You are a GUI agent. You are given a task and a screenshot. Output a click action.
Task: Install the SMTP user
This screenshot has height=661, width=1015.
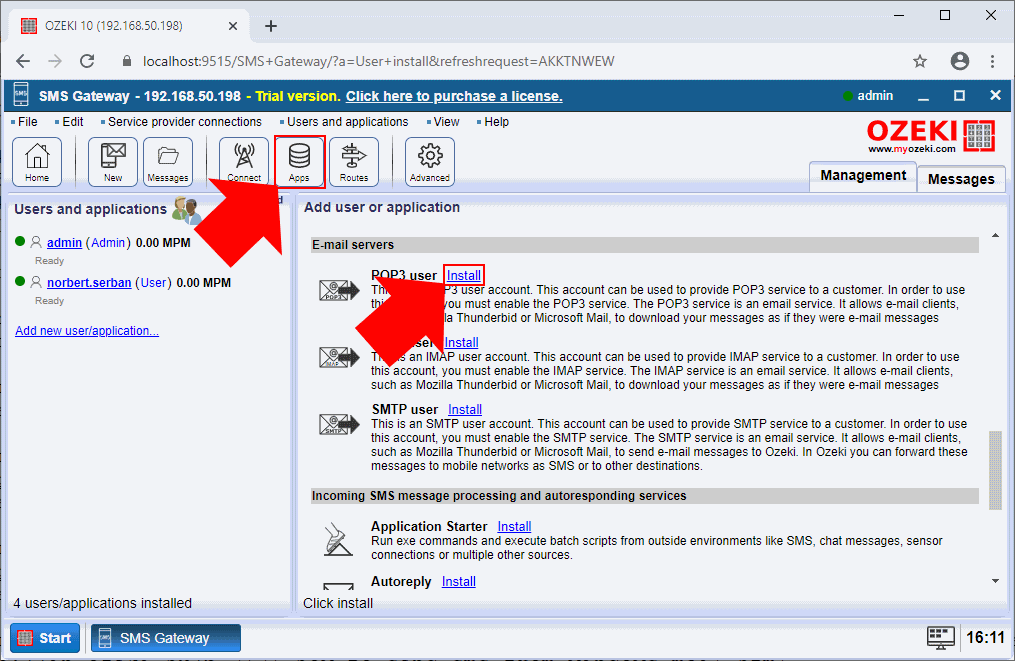click(465, 410)
